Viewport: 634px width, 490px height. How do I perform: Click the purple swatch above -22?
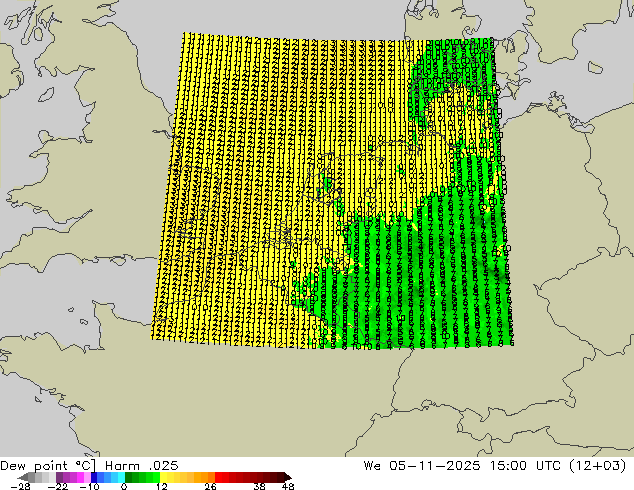59,477
